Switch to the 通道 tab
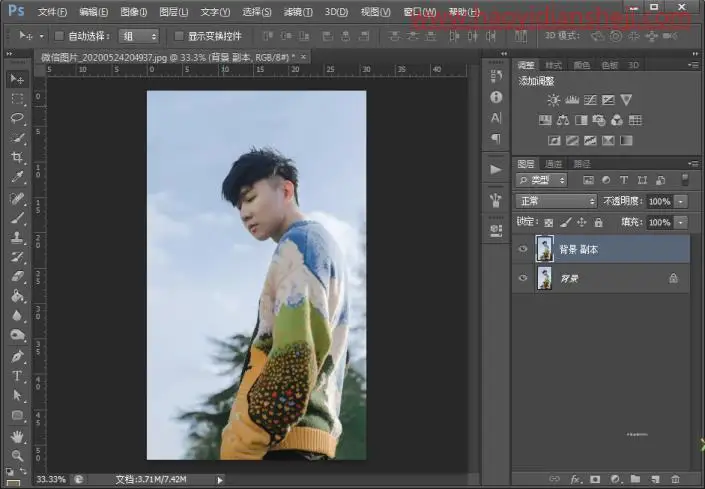This screenshot has height=489, width=705. 553,164
